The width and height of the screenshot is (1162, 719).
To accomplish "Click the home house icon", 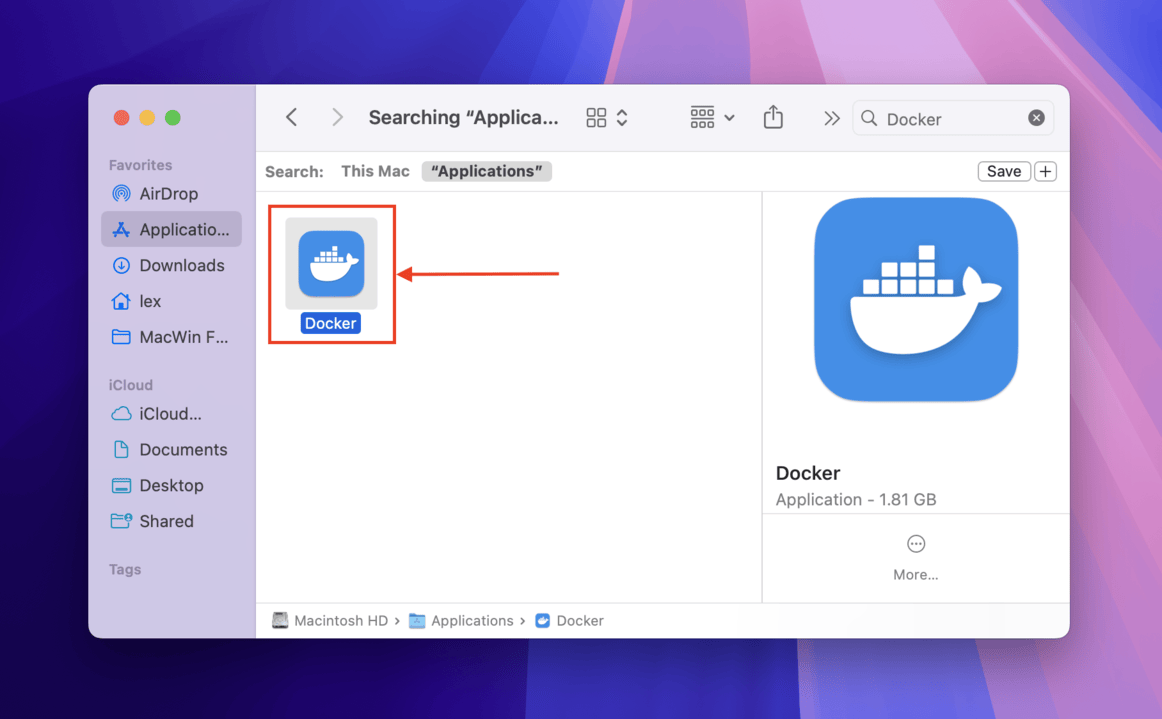I will pyautogui.click(x=121, y=301).
